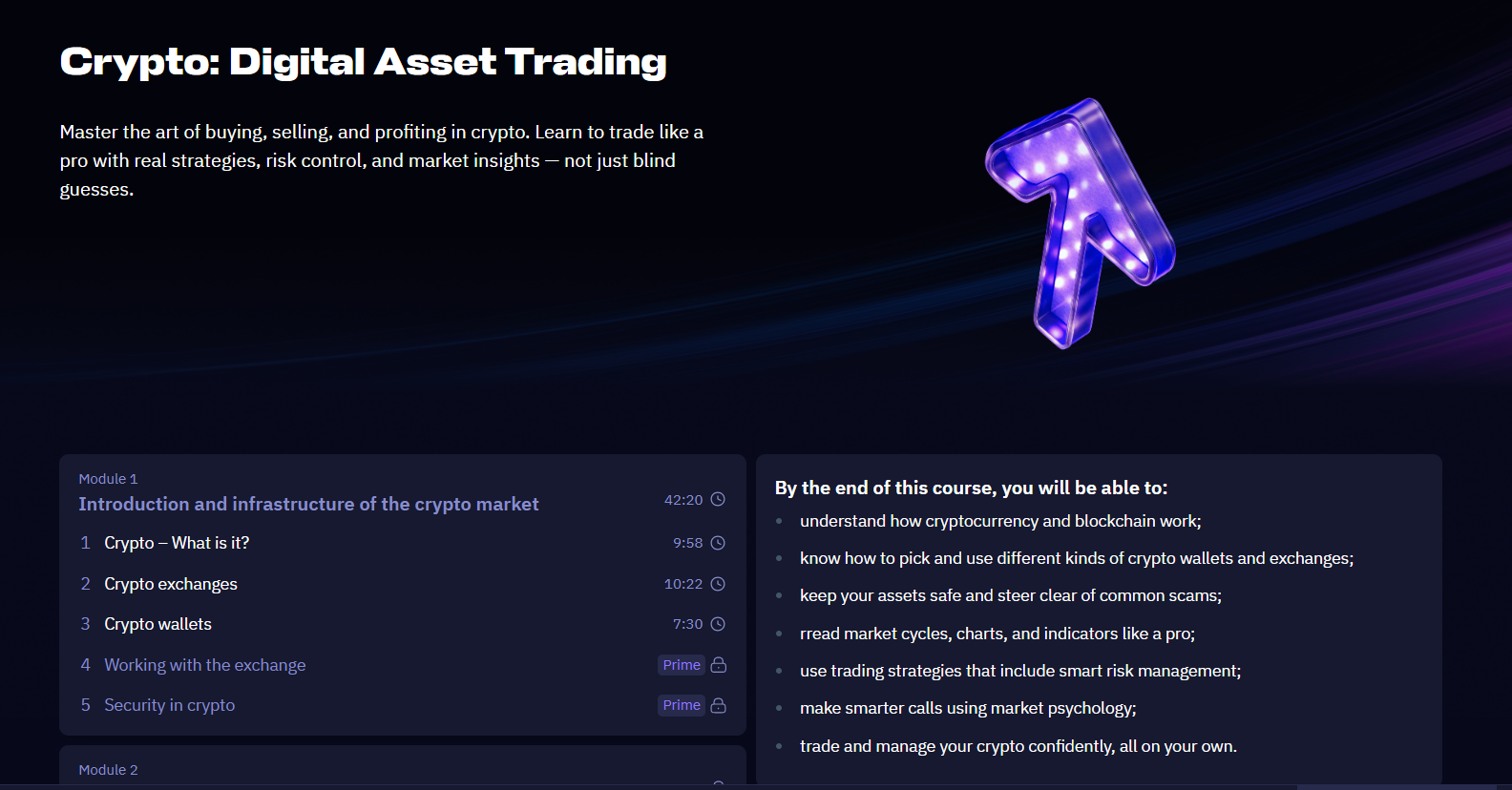Viewport: 1512px width, 790px height.
Task: Click the lock icon for Working with the exchange
Action: pyautogui.click(x=719, y=665)
